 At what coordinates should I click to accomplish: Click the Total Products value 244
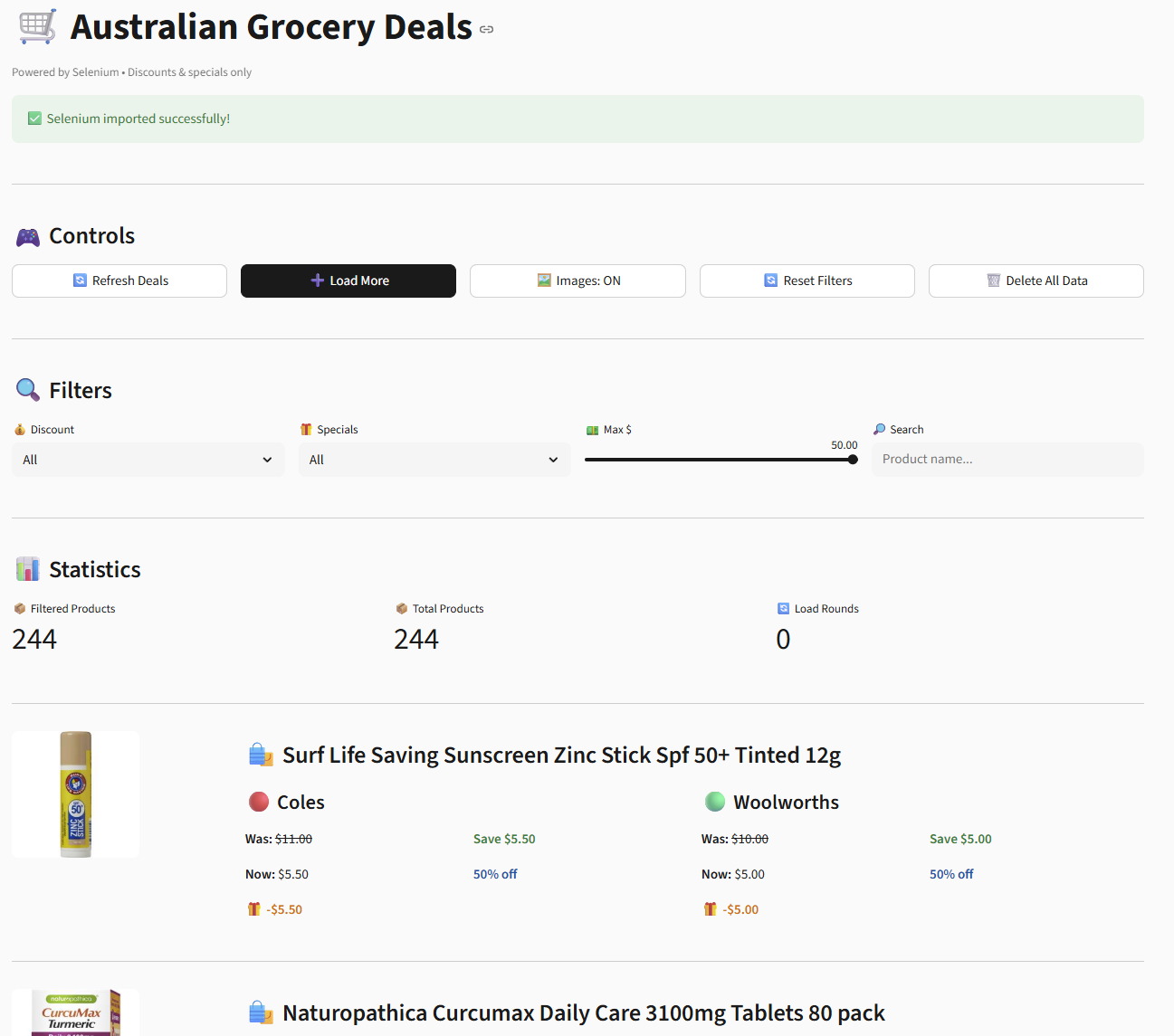(416, 640)
